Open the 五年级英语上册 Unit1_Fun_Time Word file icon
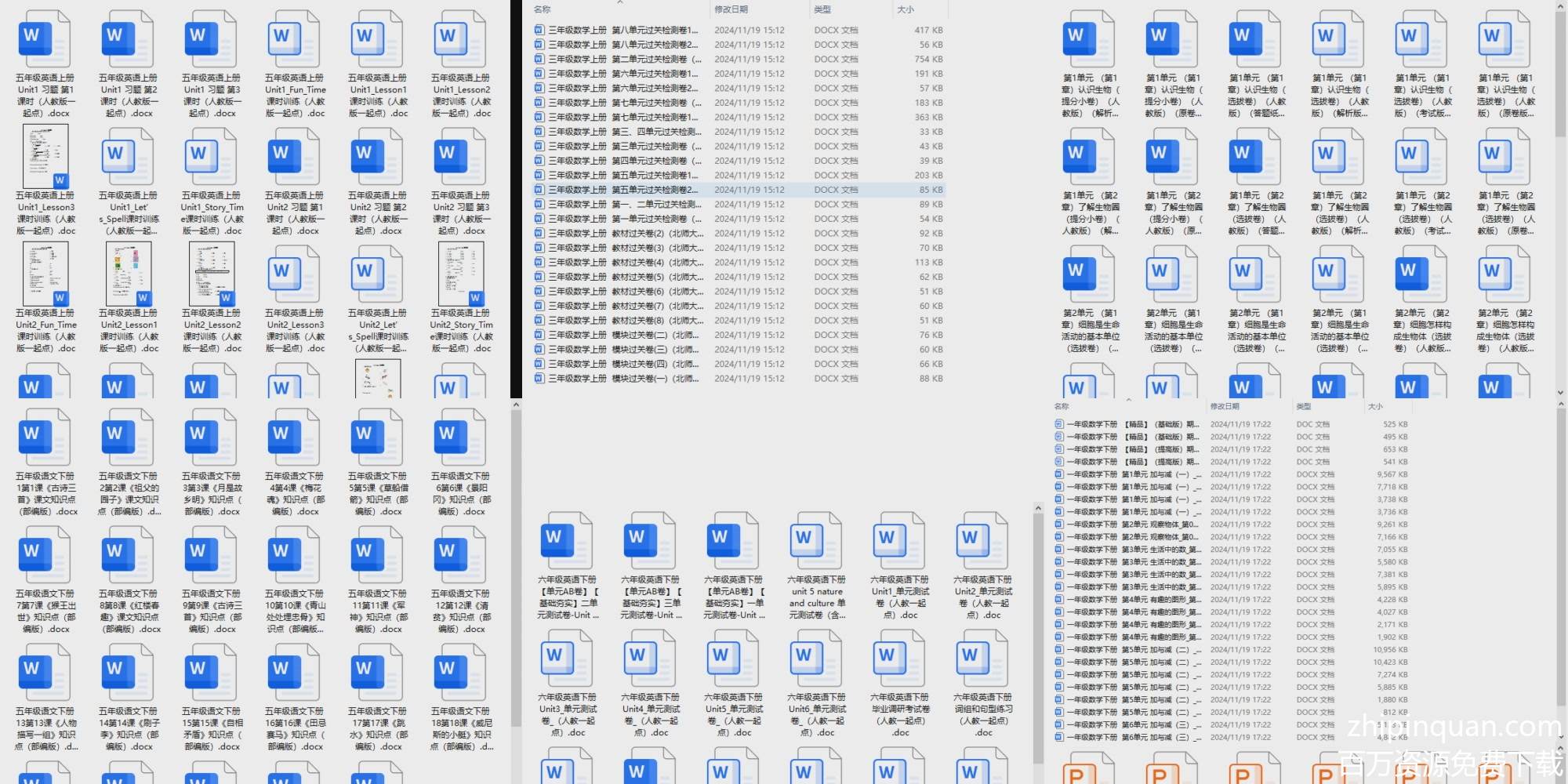 click(x=293, y=39)
